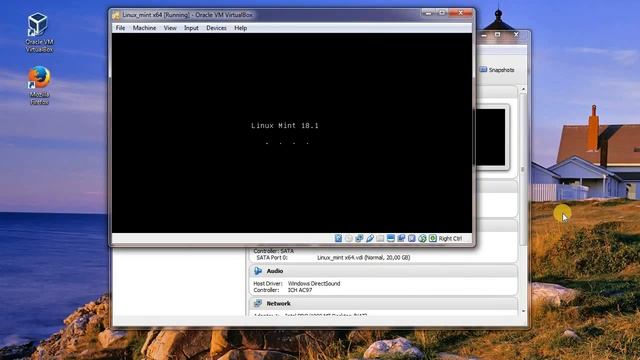Open the Network section heading in Manager

coord(278,304)
